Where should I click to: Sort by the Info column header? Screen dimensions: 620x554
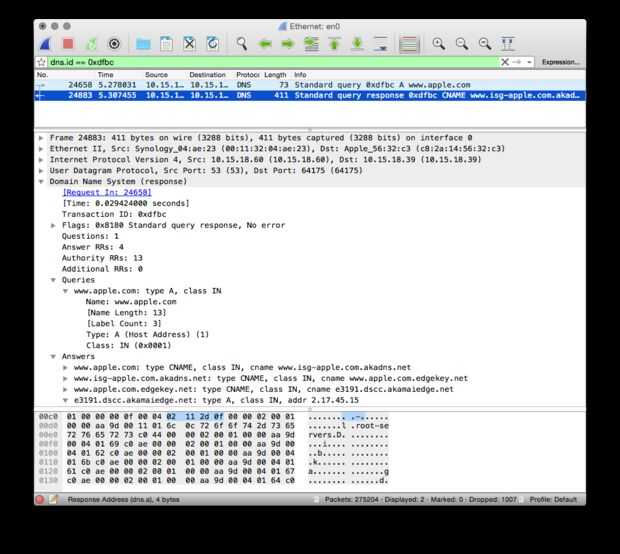pos(300,75)
